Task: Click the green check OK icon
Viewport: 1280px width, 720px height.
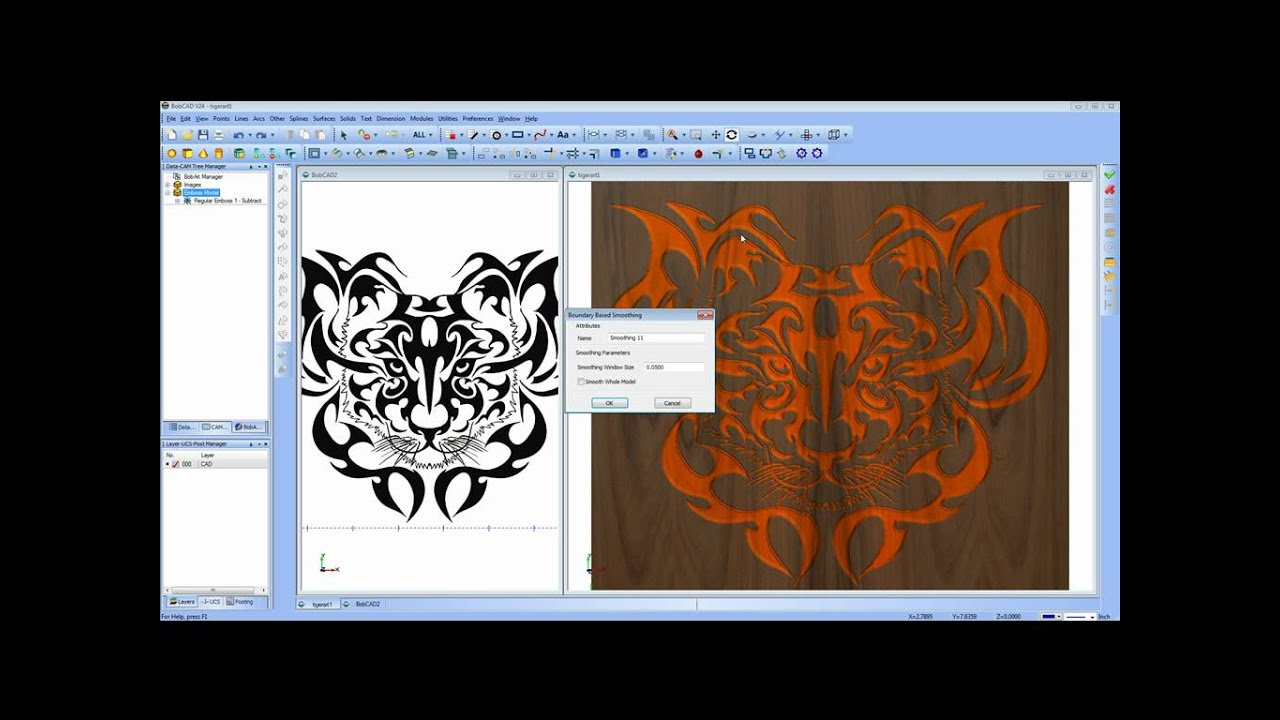Action: 1109,175
